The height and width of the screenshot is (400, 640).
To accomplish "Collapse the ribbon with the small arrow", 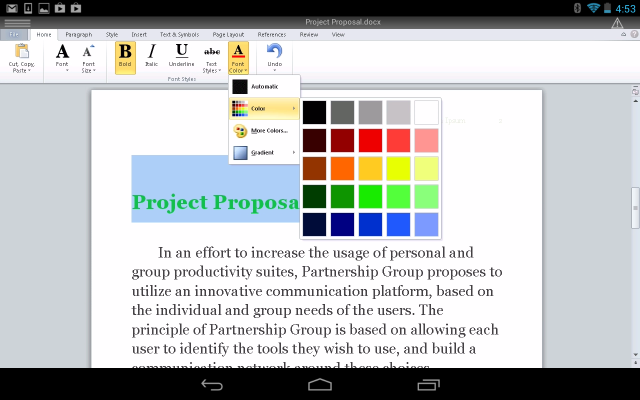I will 623,35.
